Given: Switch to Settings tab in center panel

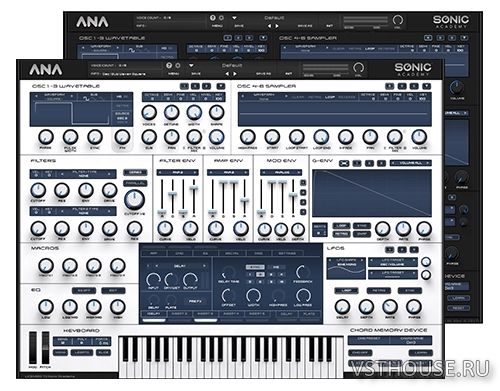Looking at the screenshot, I should [x=287, y=254].
